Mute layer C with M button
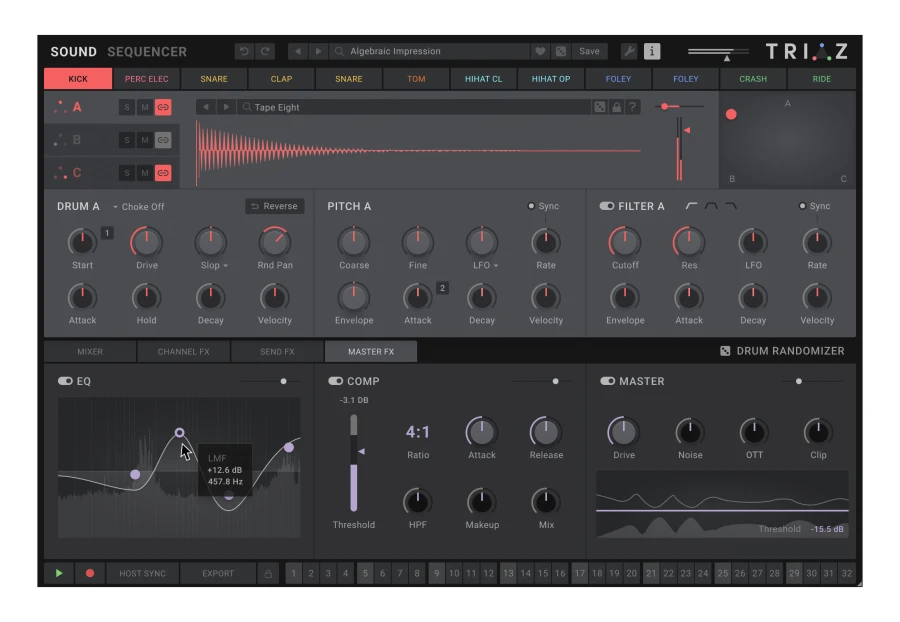The image size is (900, 622). tap(145, 173)
